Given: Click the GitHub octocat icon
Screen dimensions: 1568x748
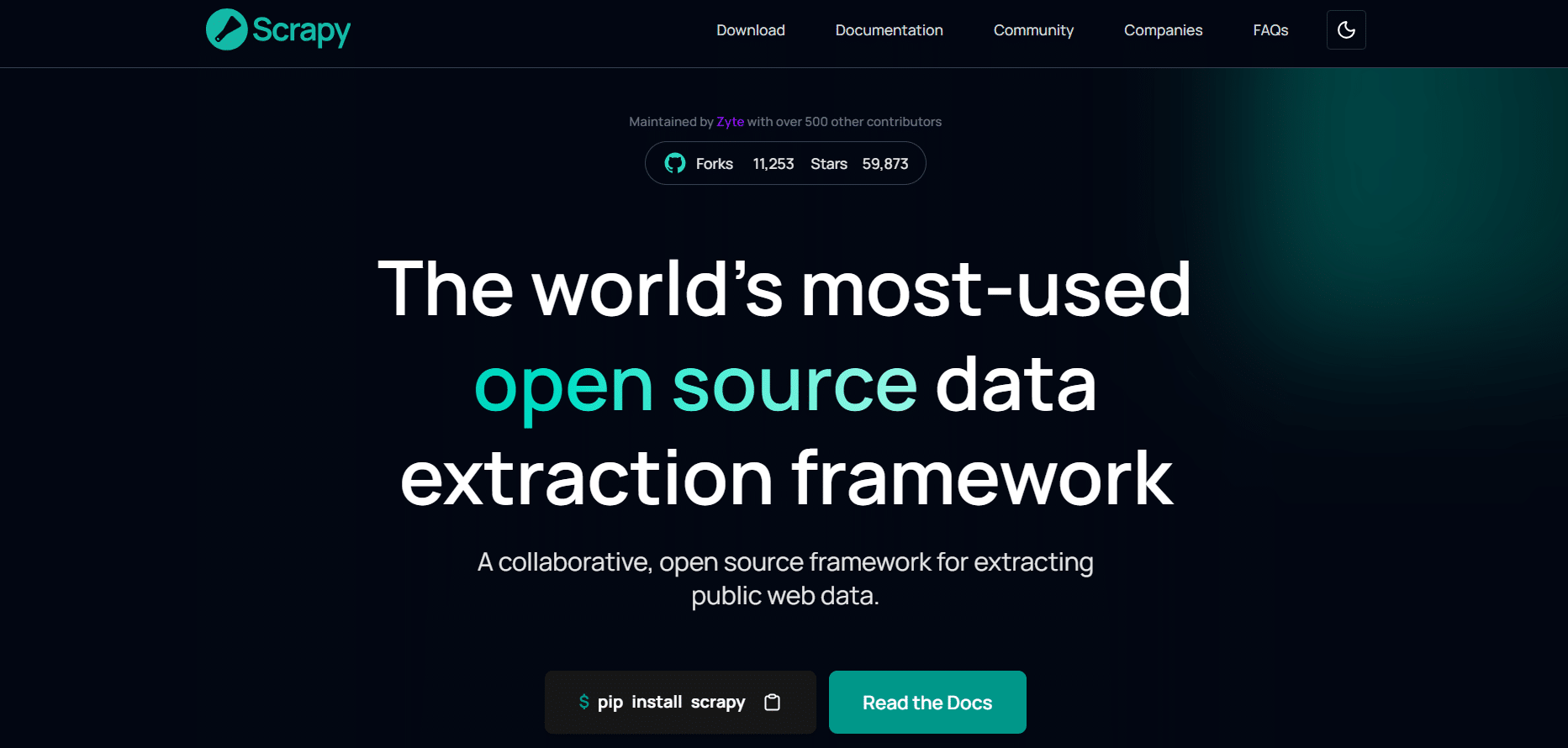Looking at the screenshot, I should pyautogui.click(x=675, y=163).
